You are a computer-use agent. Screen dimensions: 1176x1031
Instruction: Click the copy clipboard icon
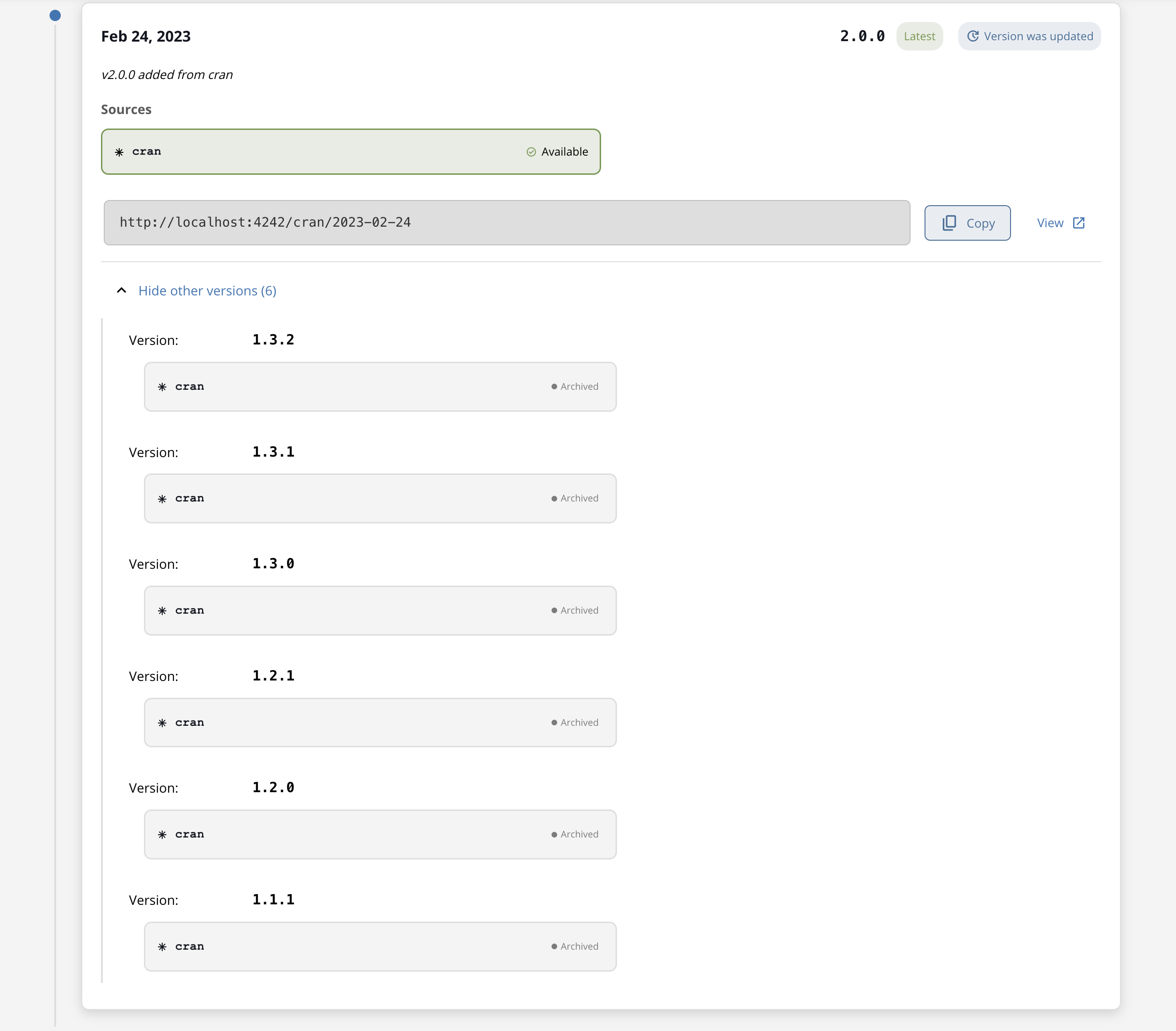tap(949, 222)
